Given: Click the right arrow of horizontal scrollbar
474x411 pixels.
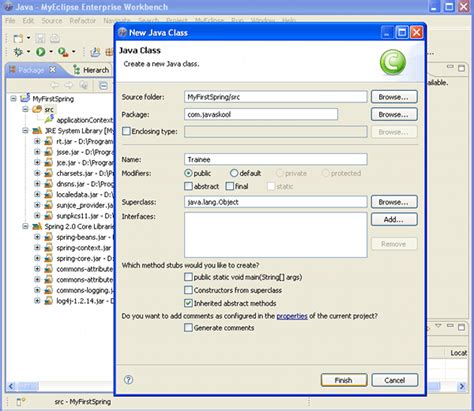Looking at the screenshot, I should (462, 386).
